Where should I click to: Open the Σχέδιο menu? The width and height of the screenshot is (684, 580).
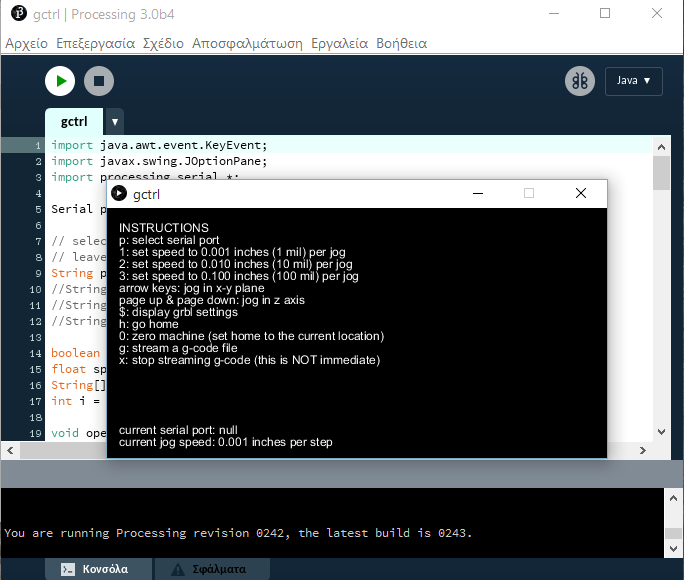point(163,44)
